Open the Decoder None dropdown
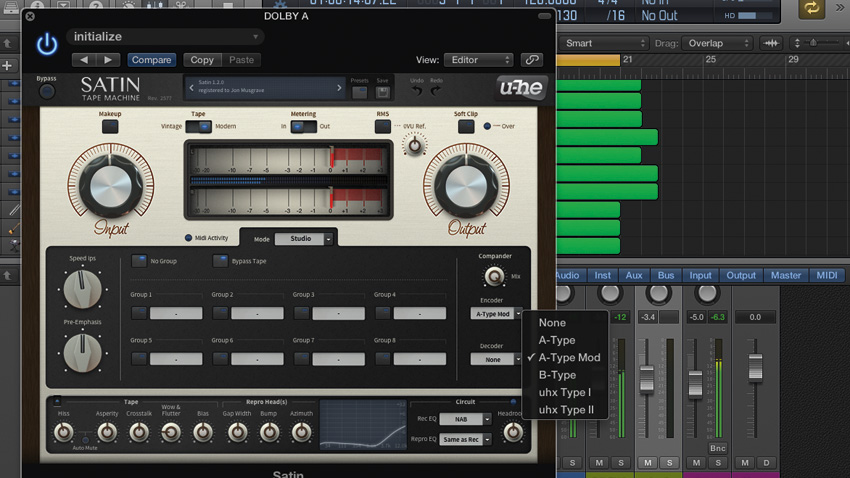Screen dimensions: 850x478 496,359
